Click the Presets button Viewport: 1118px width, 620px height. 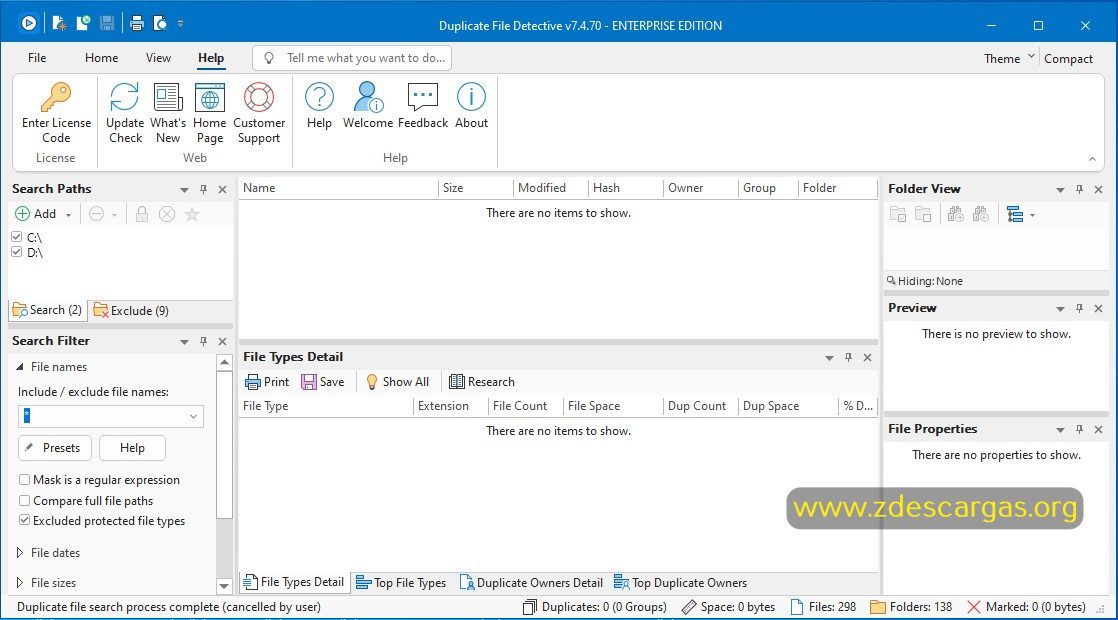(55, 448)
